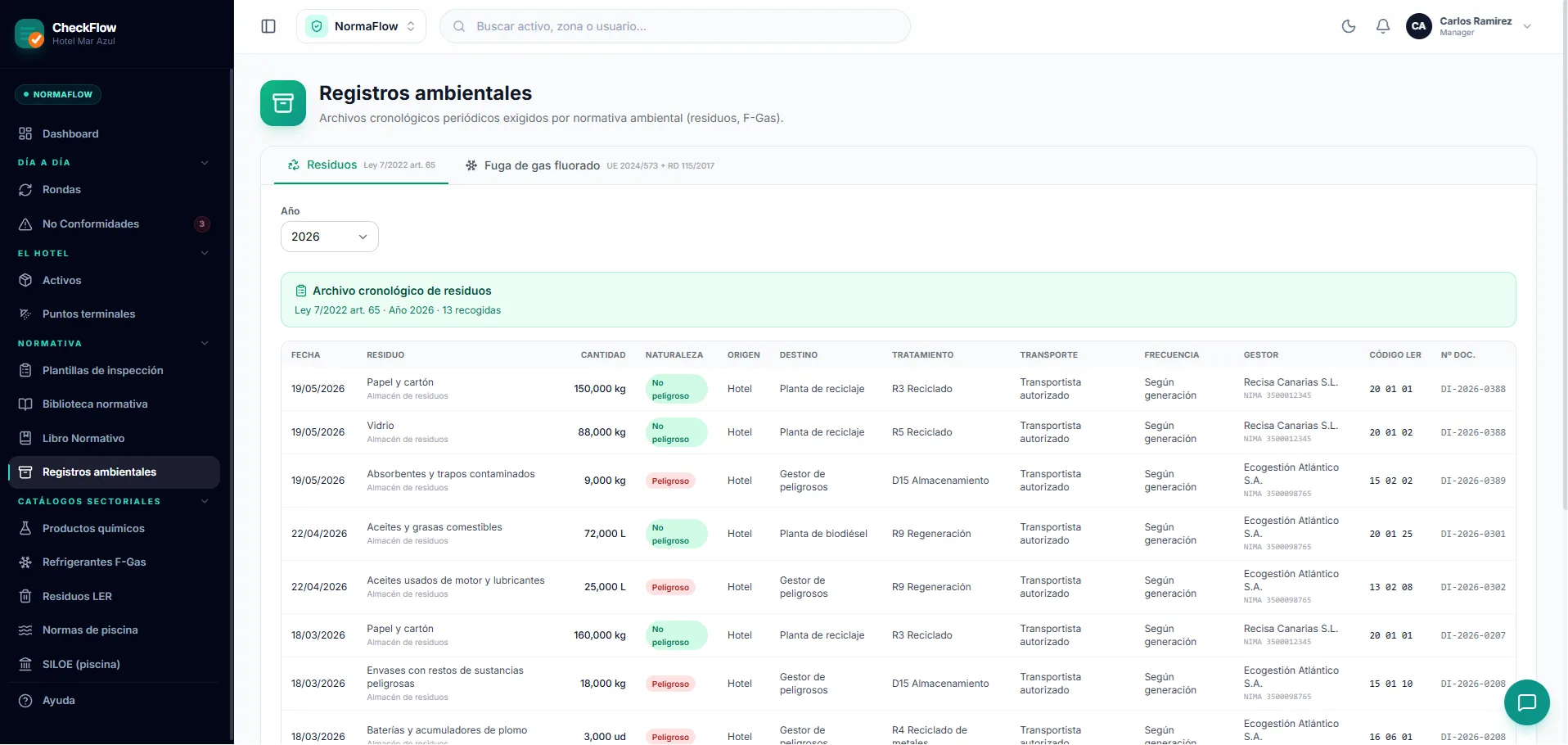Open Refrigerantes F-Gas snowflake icon
The image size is (1568, 745).
coord(25,562)
